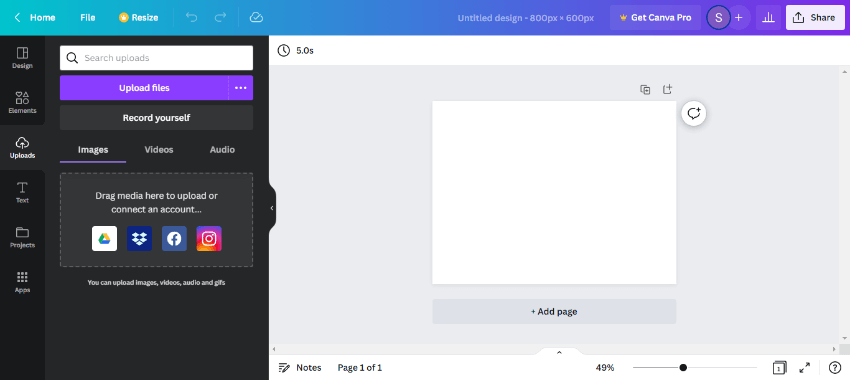Add new page icon above canvas
The height and width of the screenshot is (380, 850).
pyautogui.click(x=667, y=89)
